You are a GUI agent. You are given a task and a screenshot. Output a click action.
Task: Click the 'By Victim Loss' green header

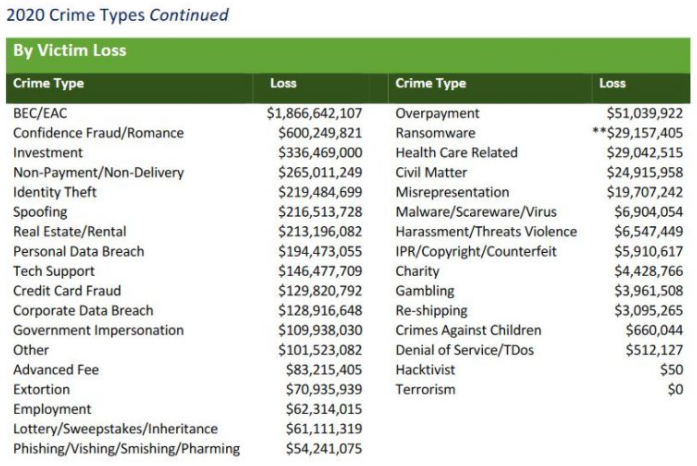(x=69, y=51)
